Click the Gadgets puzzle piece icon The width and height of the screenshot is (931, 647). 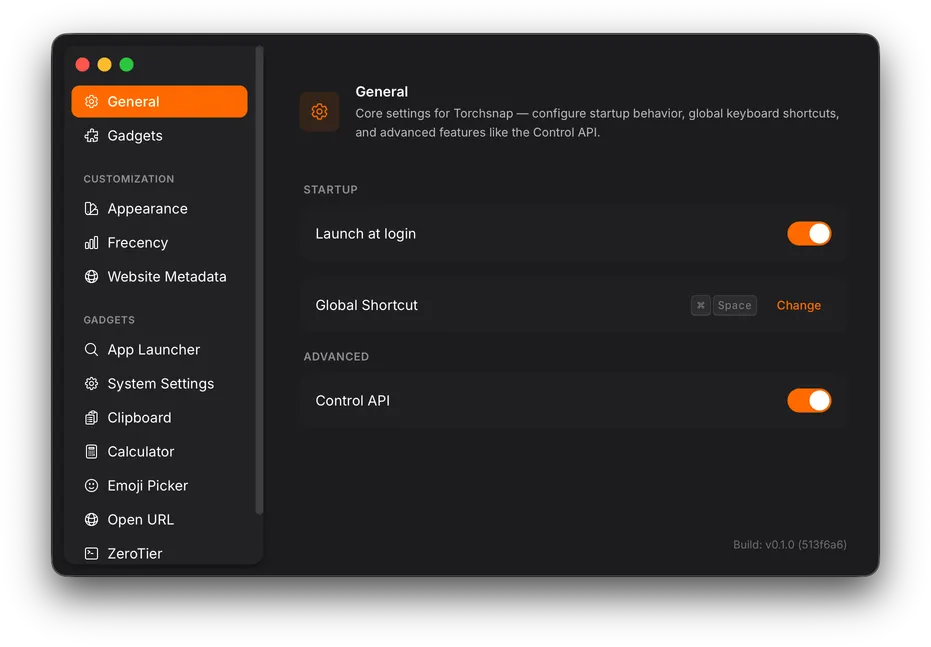click(x=91, y=136)
